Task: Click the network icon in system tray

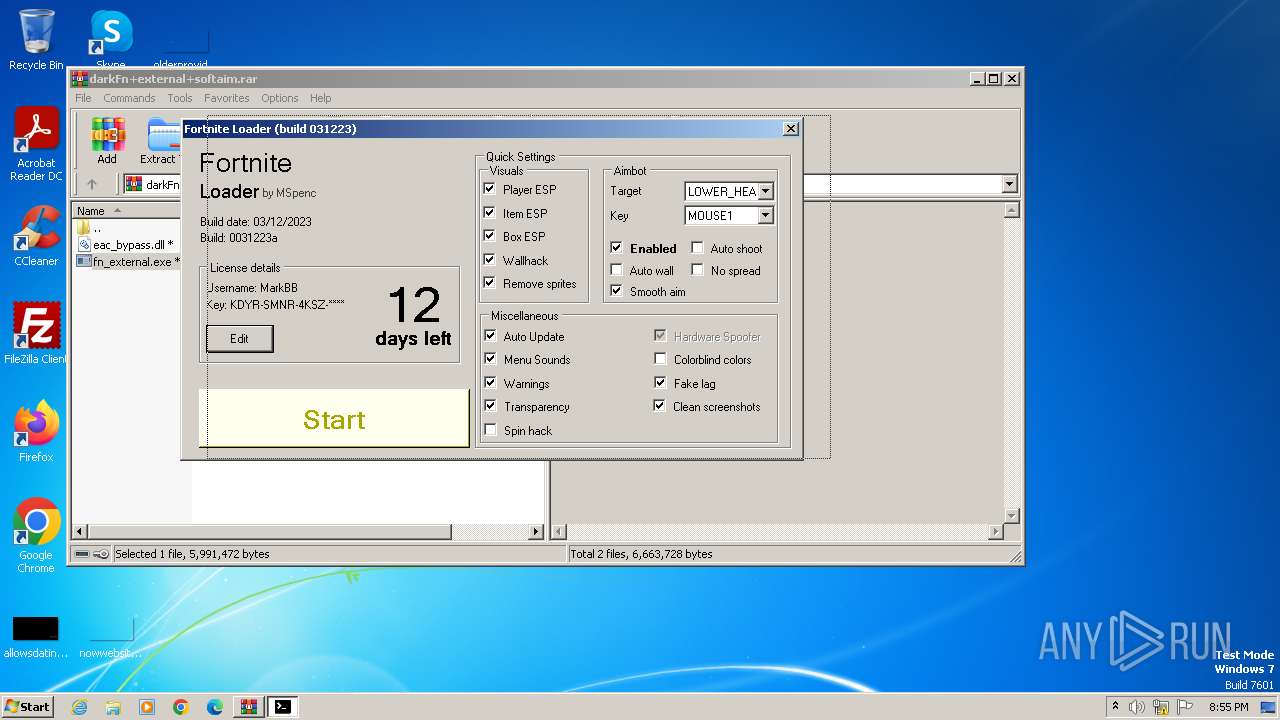Action: coord(1161,707)
